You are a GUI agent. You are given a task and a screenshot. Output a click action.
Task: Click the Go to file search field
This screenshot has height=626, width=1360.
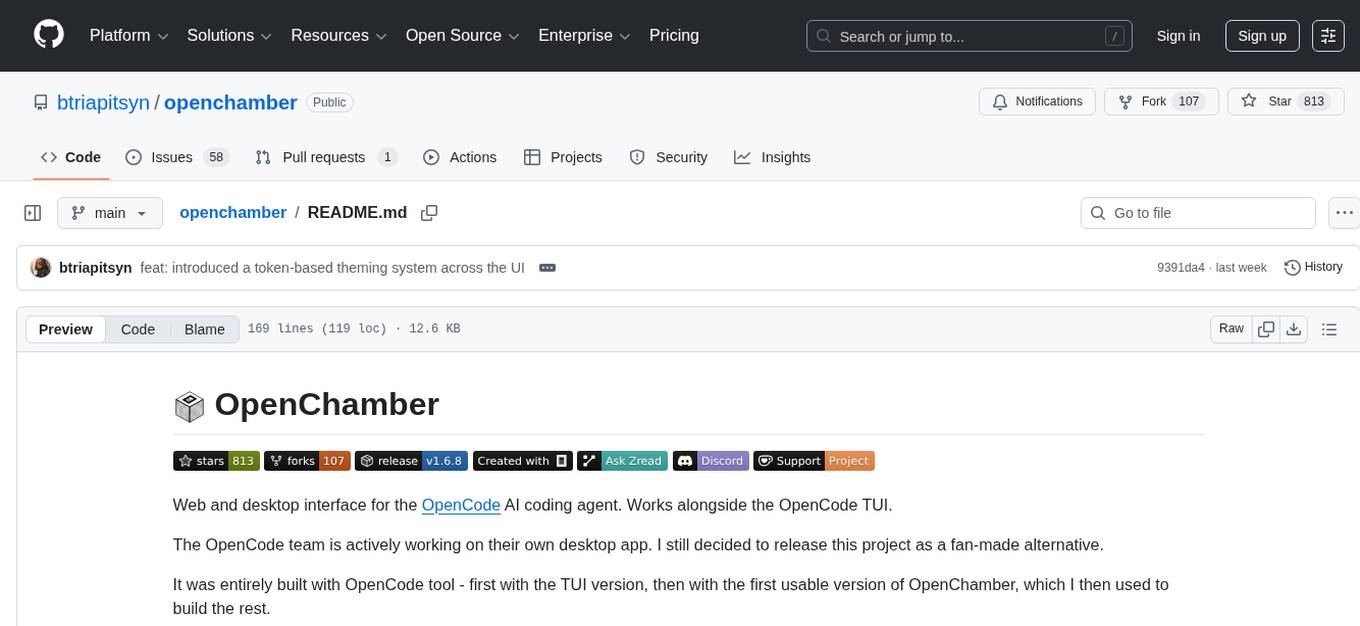click(x=1197, y=212)
